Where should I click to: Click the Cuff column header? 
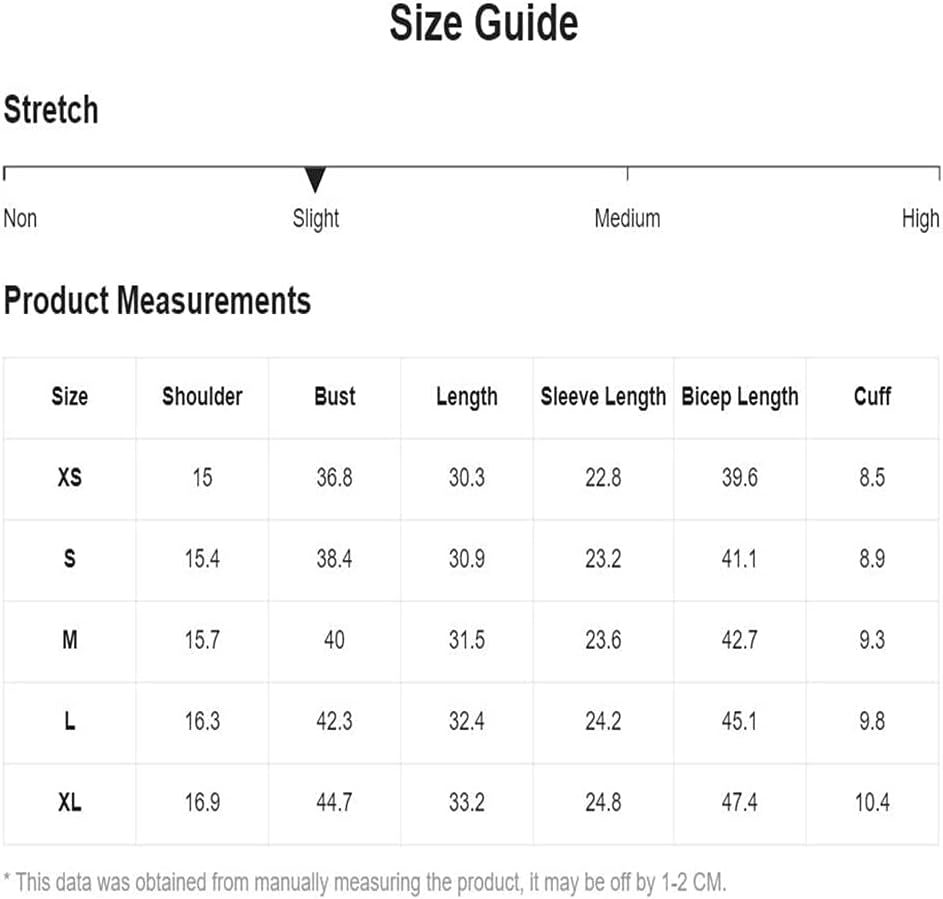click(872, 396)
